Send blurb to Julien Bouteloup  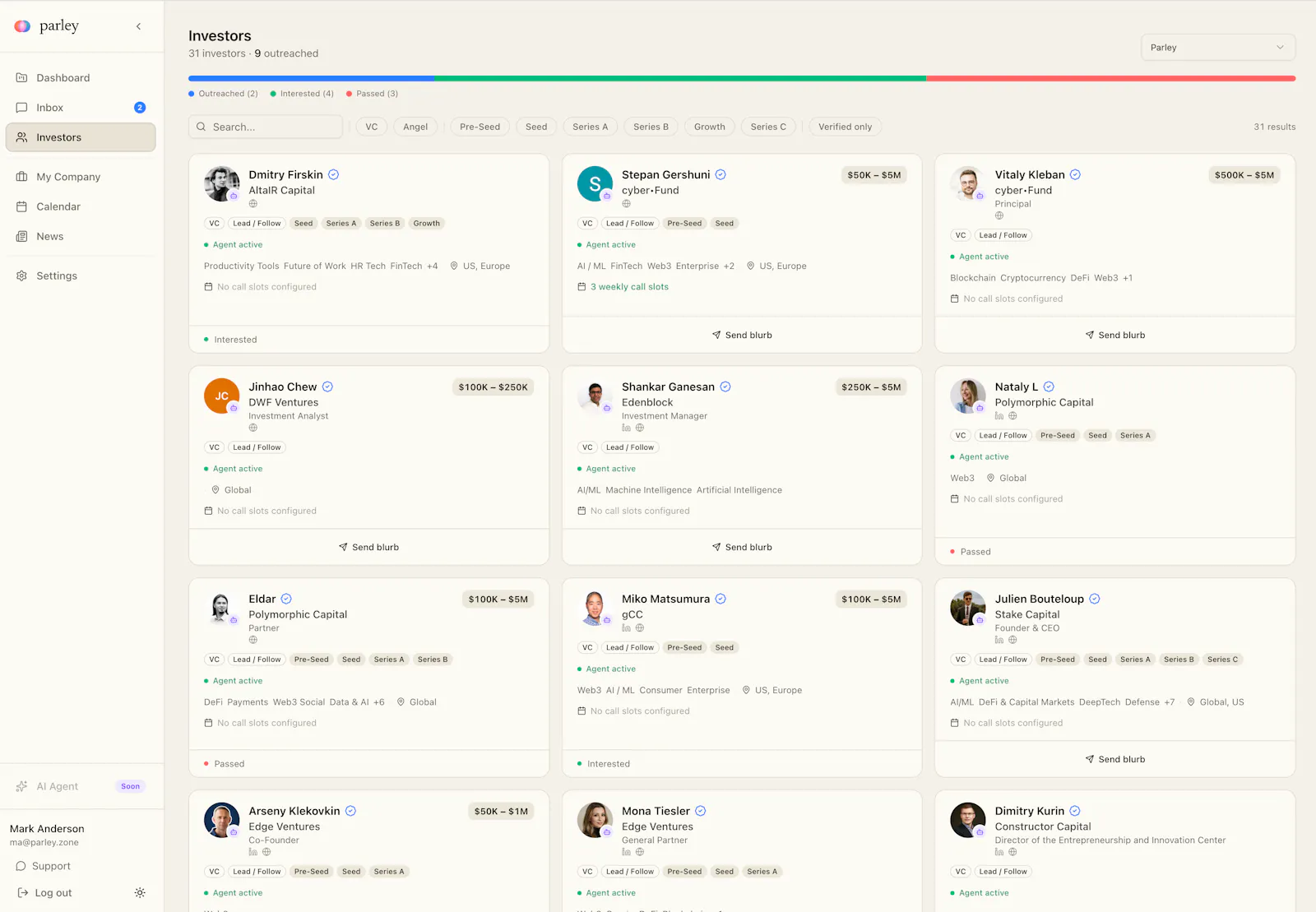1115,759
